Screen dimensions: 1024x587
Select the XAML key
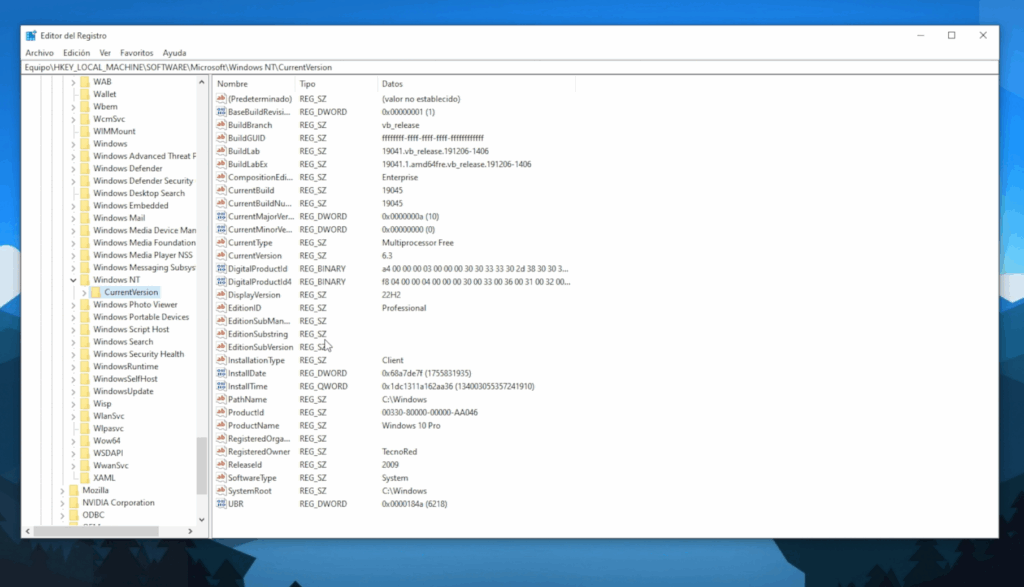[x=104, y=477]
